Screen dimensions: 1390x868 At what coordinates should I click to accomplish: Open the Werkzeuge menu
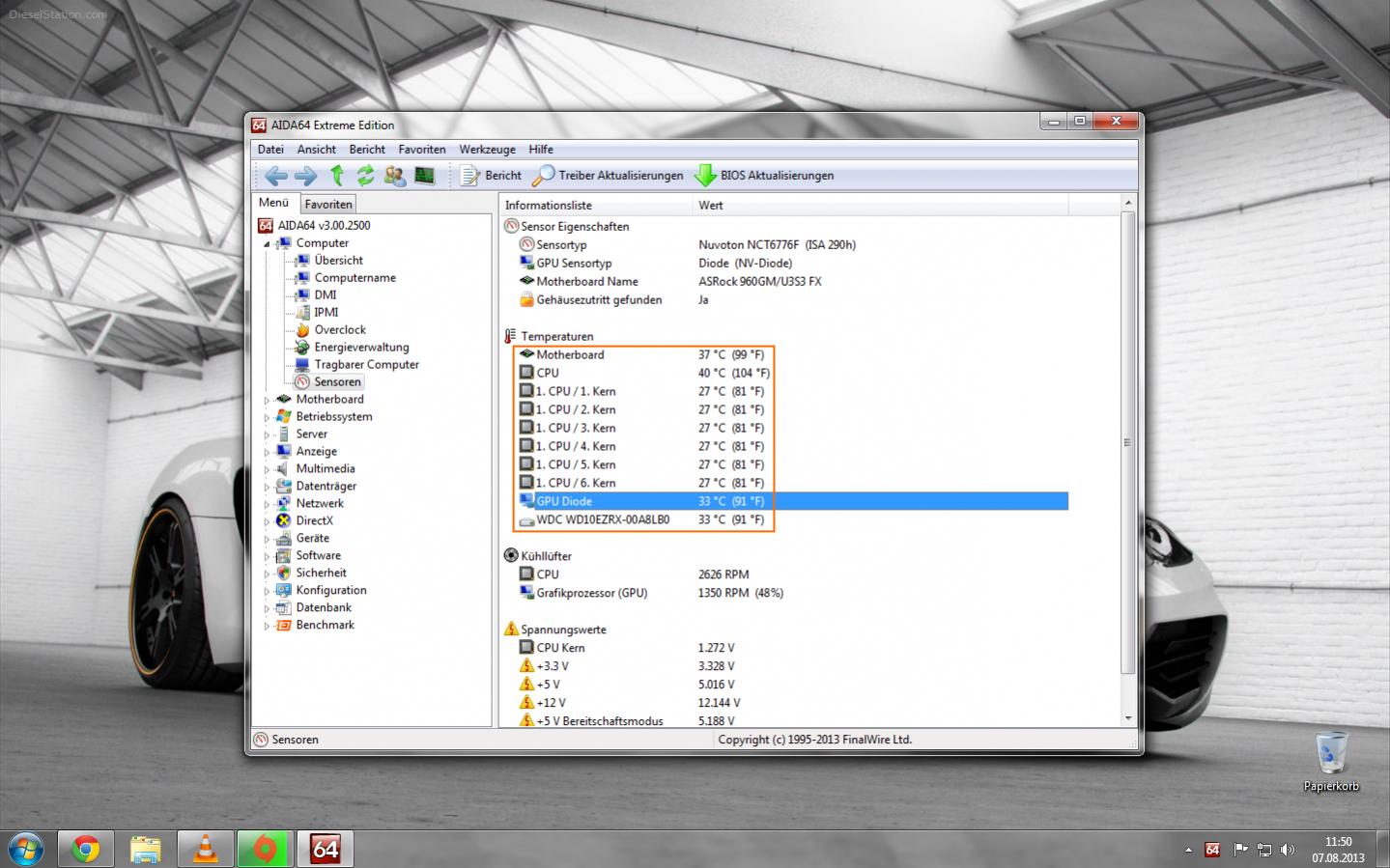pos(487,150)
